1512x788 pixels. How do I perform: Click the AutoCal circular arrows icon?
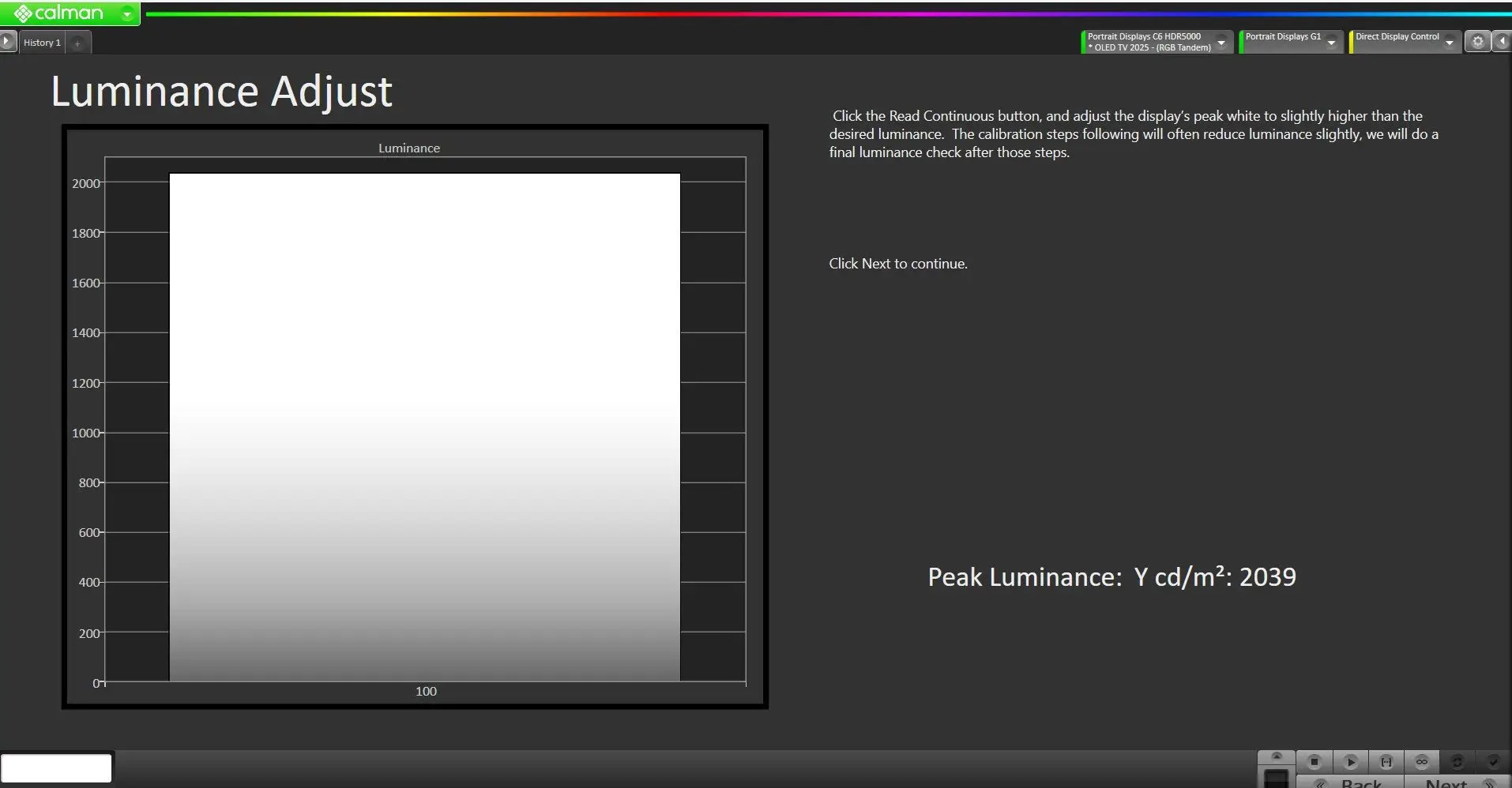click(1457, 762)
